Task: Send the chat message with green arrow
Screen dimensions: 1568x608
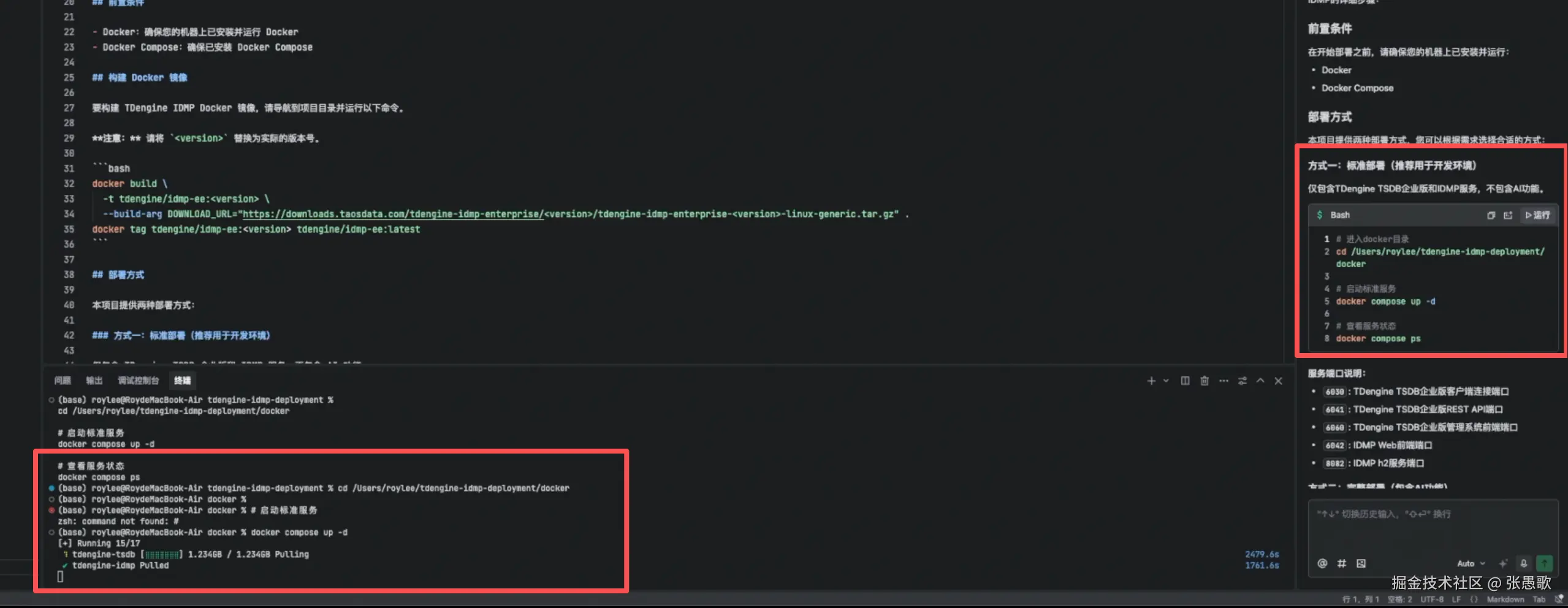Action: pyautogui.click(x=1544, y=563)
